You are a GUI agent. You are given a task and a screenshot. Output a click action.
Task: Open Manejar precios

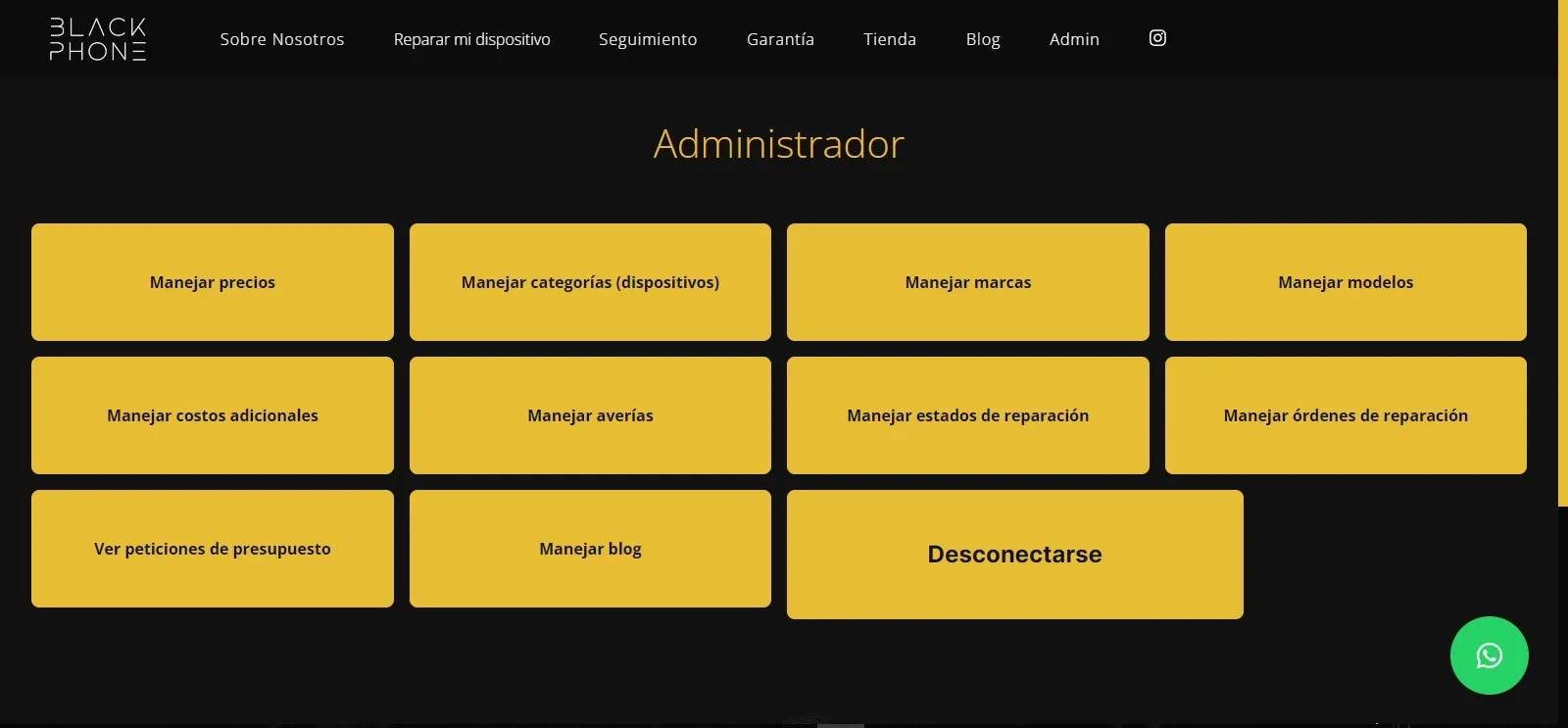click(x=213, y=282)
